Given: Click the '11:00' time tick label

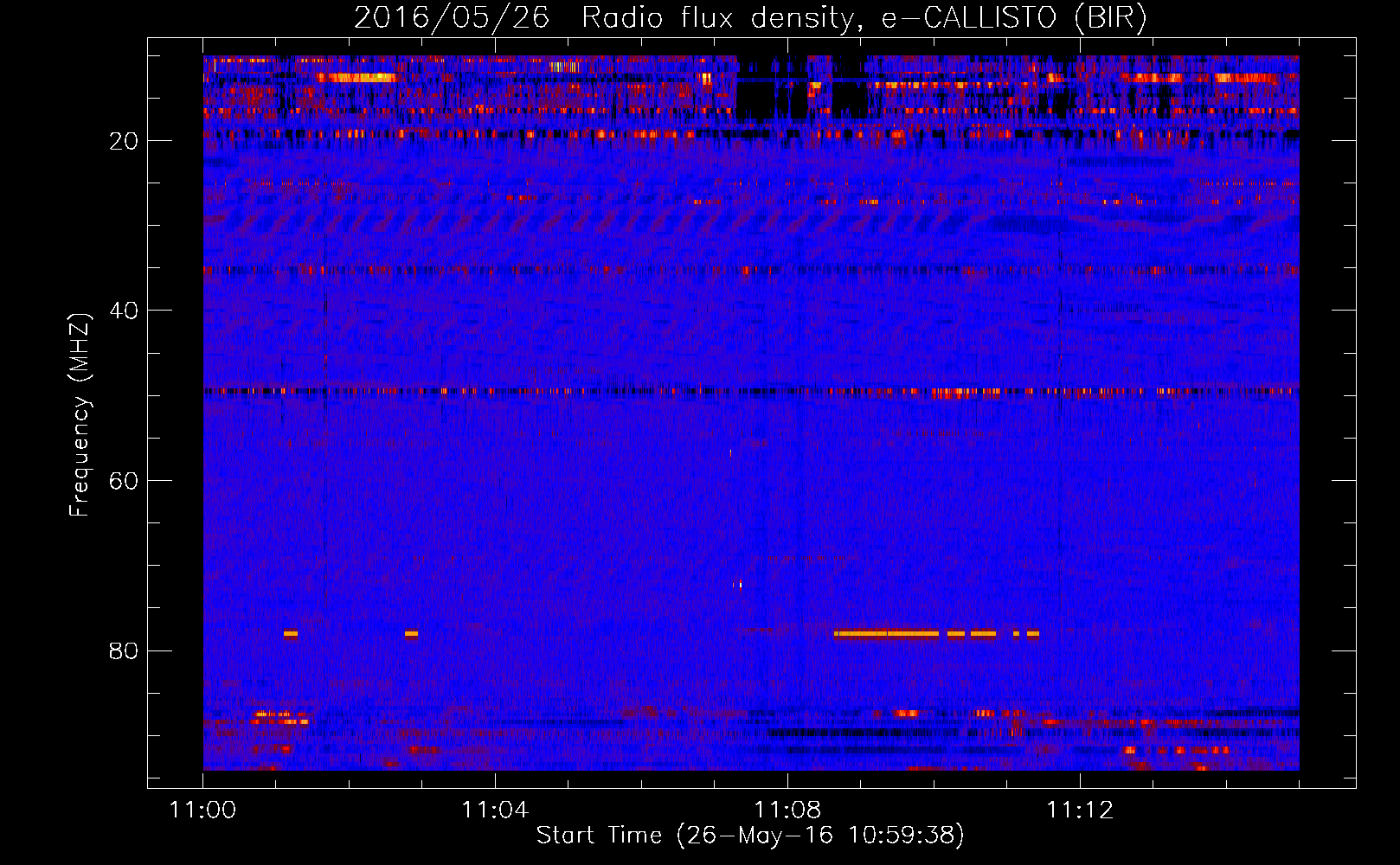Looking at the screenshot, I should (203, 810).
